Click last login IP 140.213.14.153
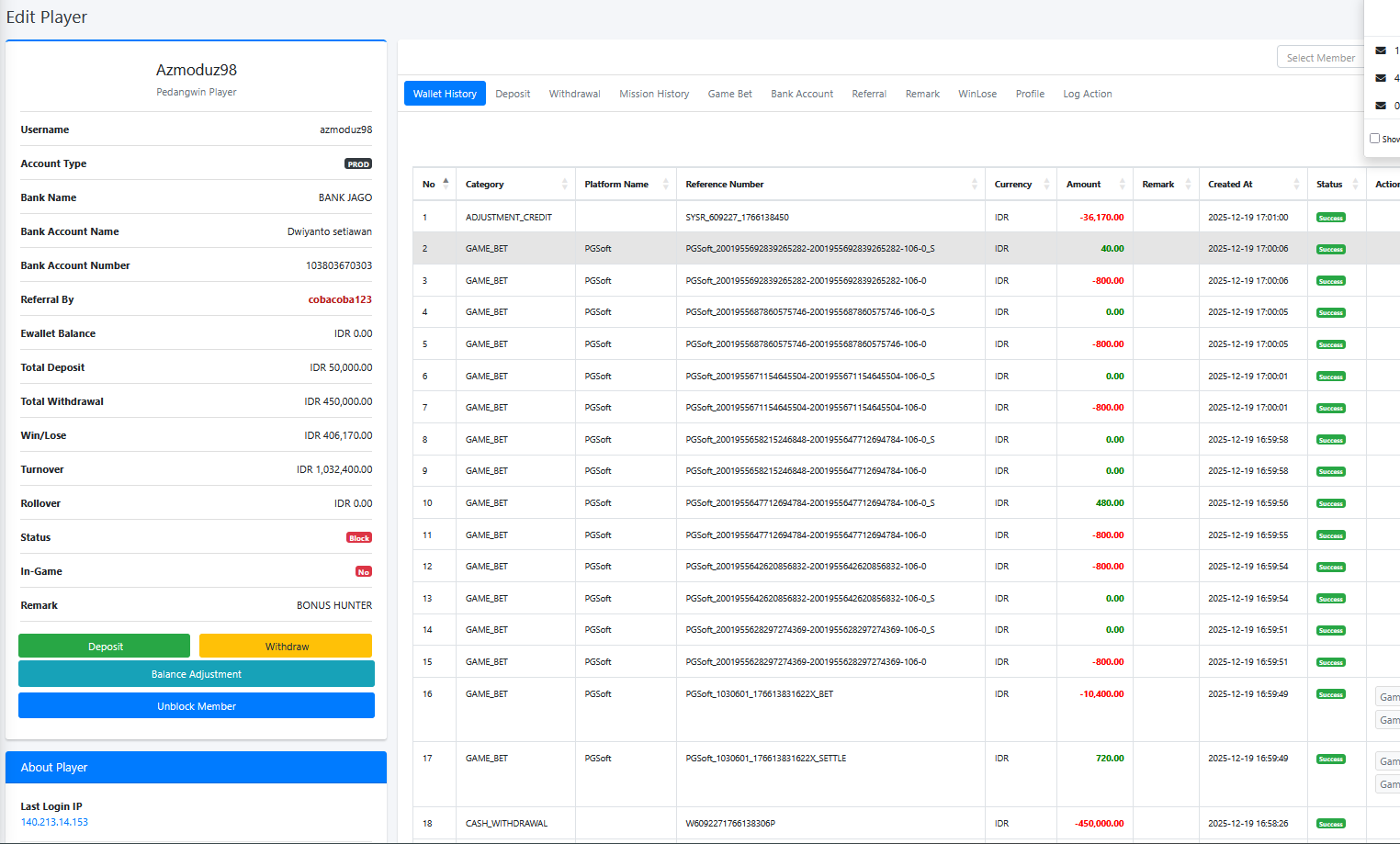 click(x=54, y=822)
